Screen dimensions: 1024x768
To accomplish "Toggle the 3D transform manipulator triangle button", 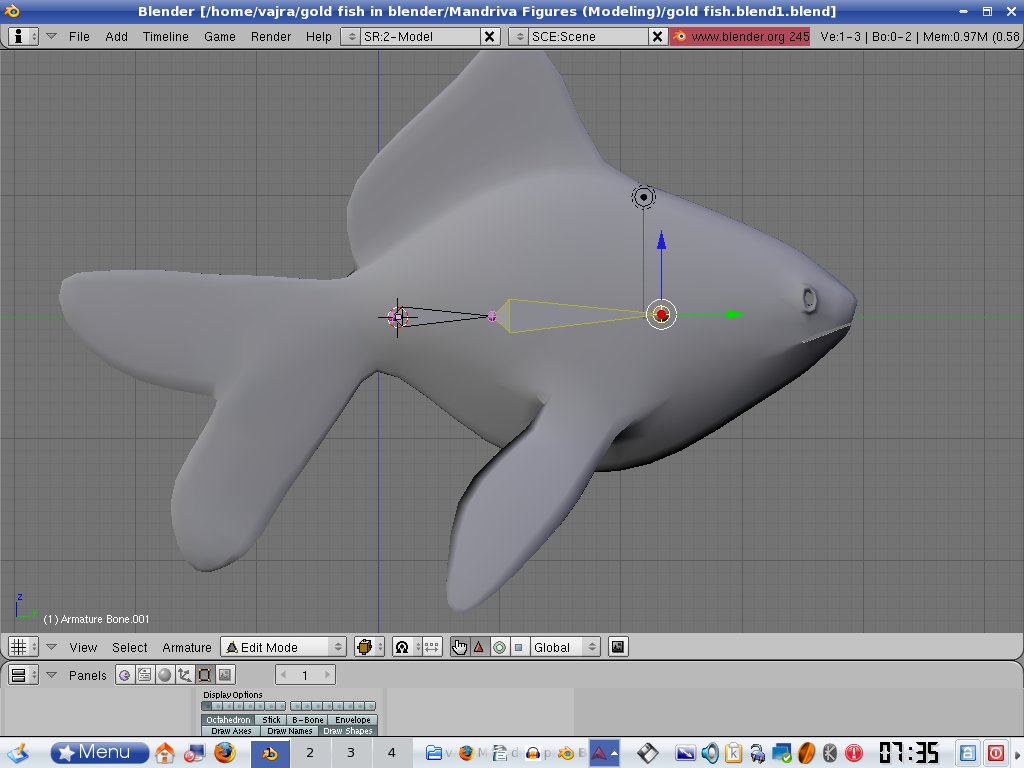I will (478, 647).
